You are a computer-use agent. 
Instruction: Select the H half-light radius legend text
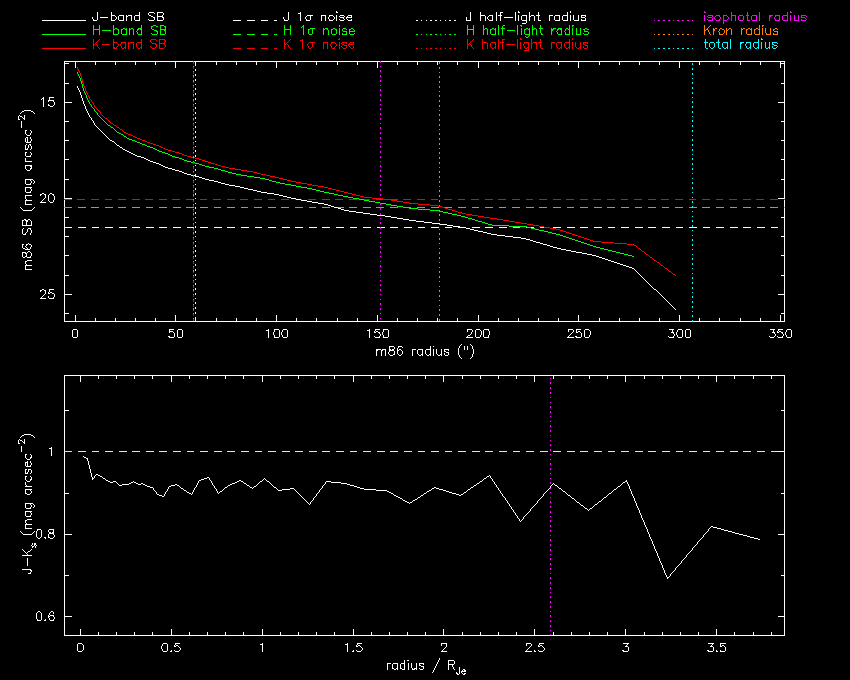point(527,31)
